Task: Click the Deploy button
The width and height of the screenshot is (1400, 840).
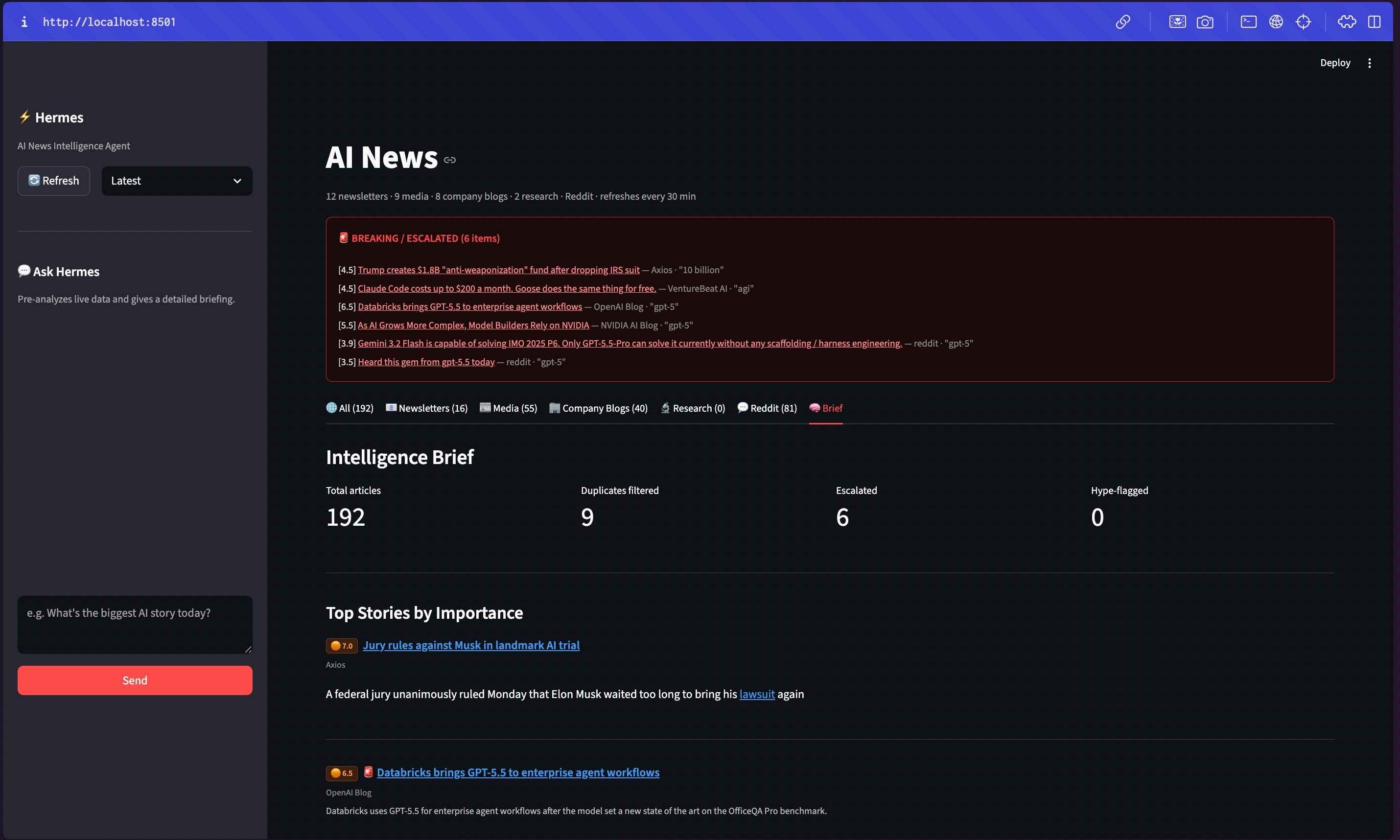Action: [1335, 63]
